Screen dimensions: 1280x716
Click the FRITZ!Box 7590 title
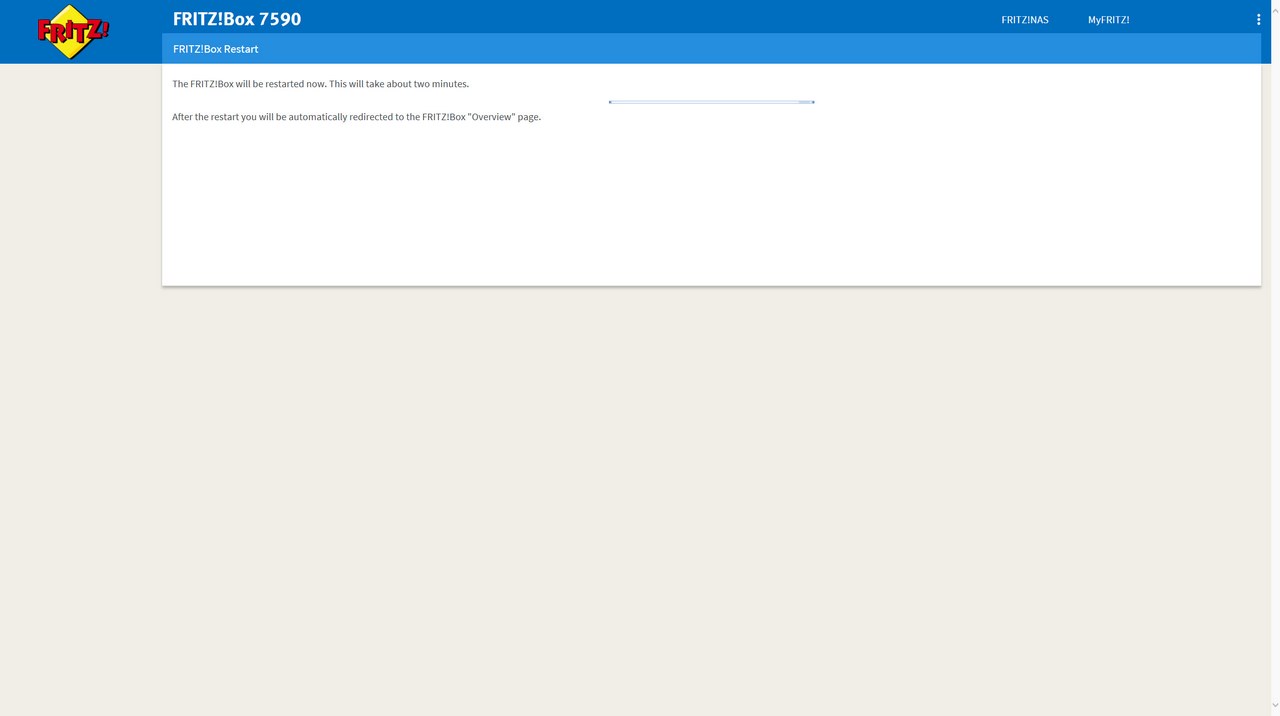coord(237,19)
